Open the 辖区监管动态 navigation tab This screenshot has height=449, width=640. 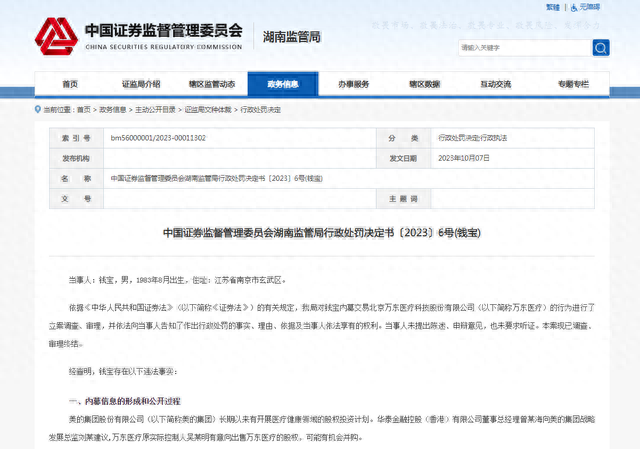coord(212,84)
